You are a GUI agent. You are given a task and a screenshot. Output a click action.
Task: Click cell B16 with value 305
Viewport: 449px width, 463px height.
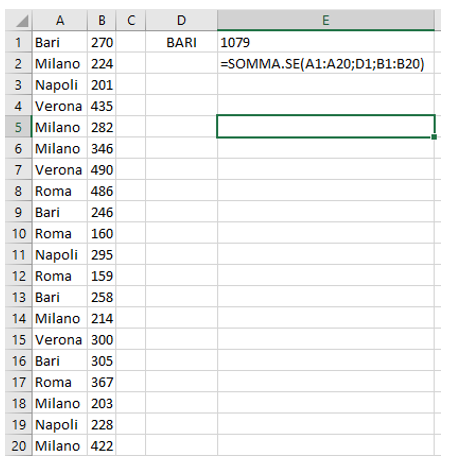point(102,360)
